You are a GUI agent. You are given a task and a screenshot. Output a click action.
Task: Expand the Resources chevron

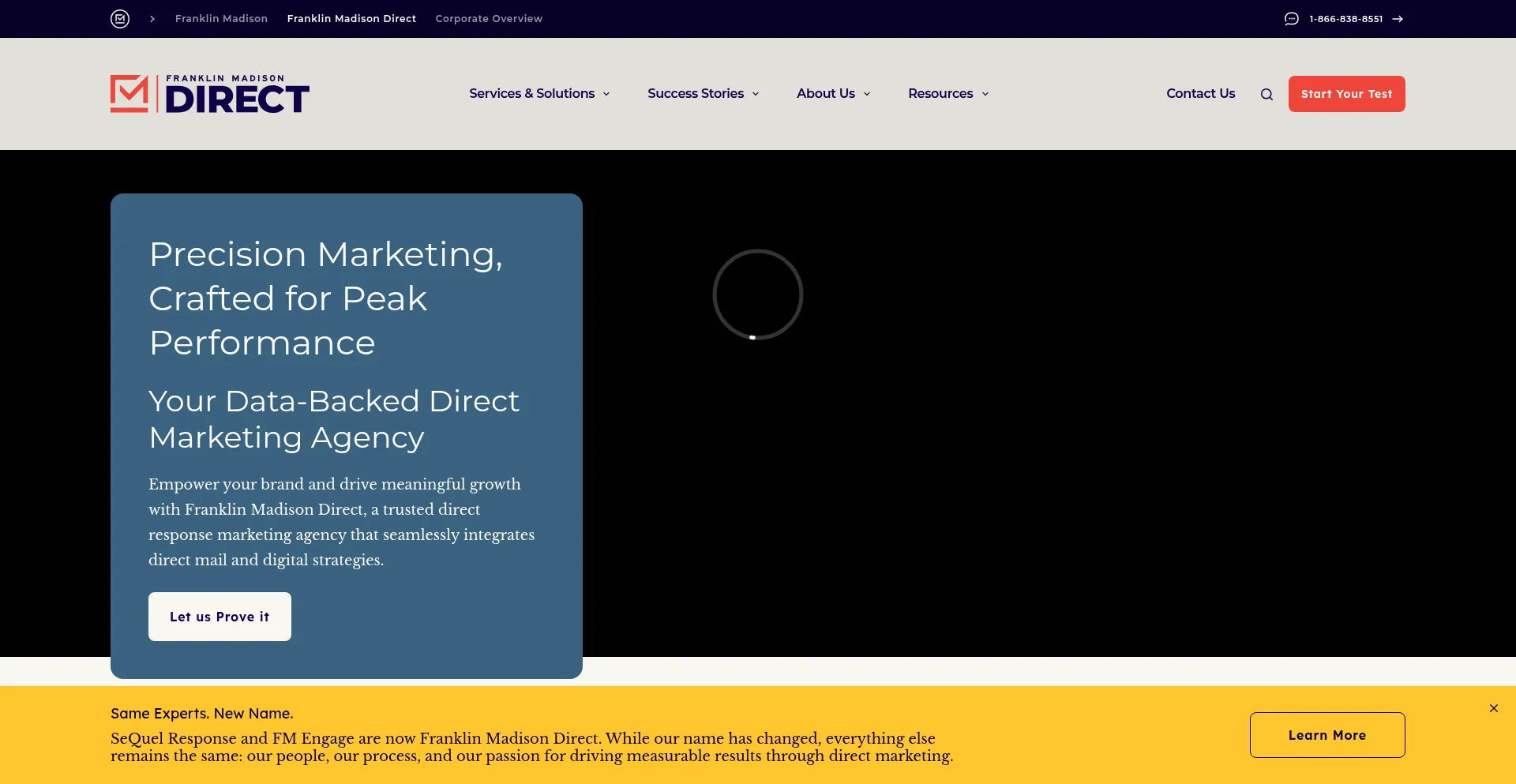coord(985,94)
